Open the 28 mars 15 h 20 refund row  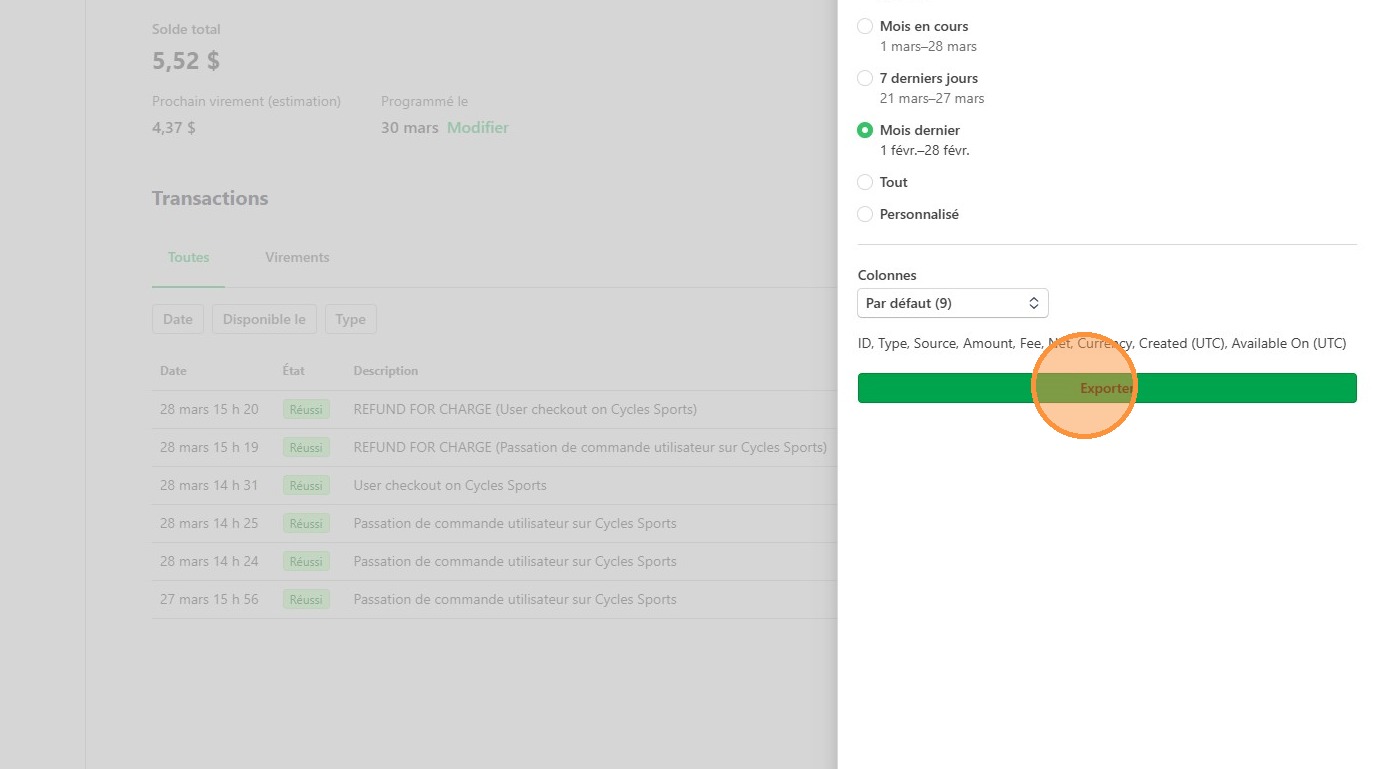click(x=525, y=409)
